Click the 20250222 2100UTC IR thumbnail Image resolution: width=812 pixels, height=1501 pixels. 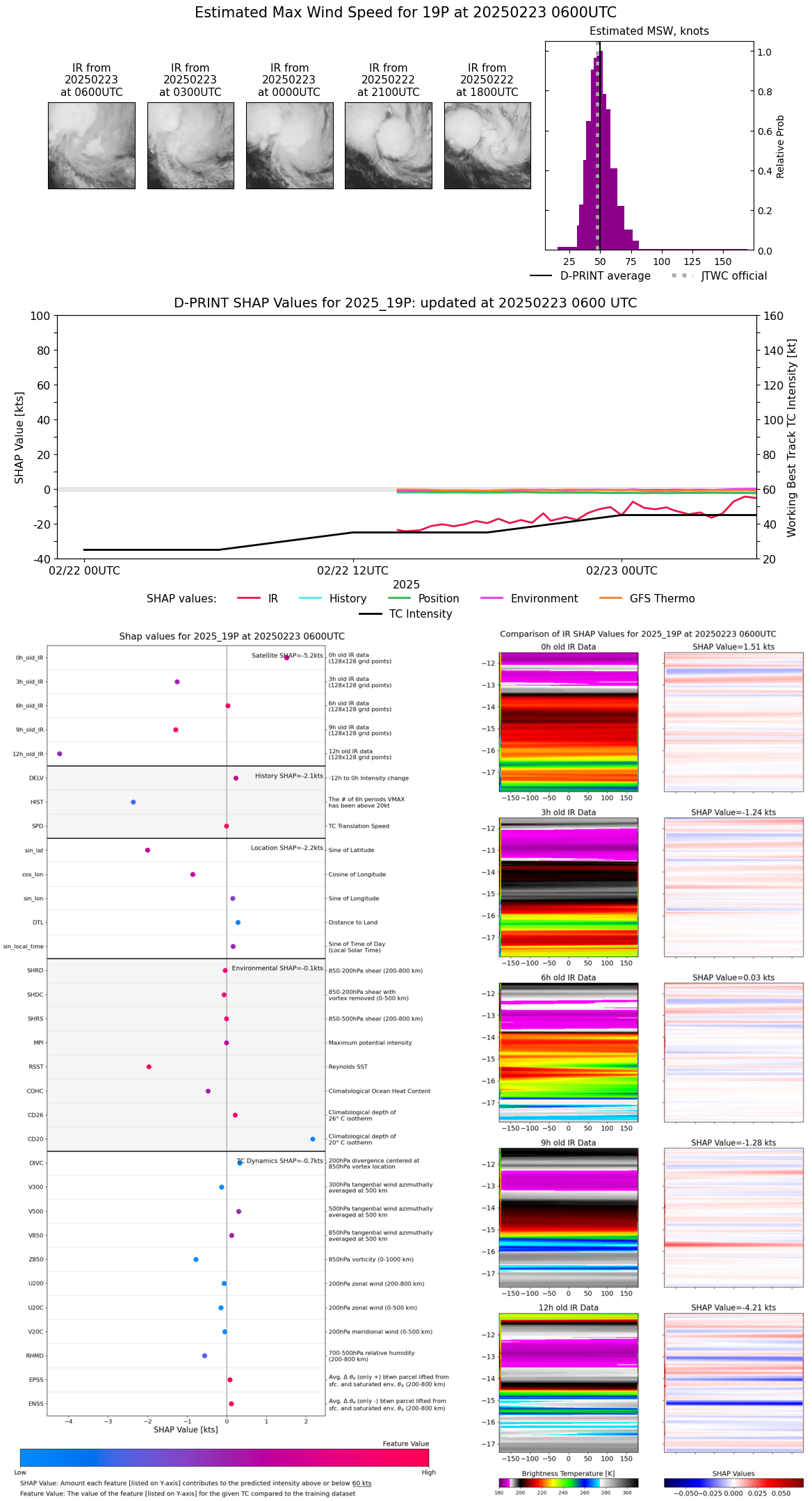pyautogui.click(x=388, y=145)
